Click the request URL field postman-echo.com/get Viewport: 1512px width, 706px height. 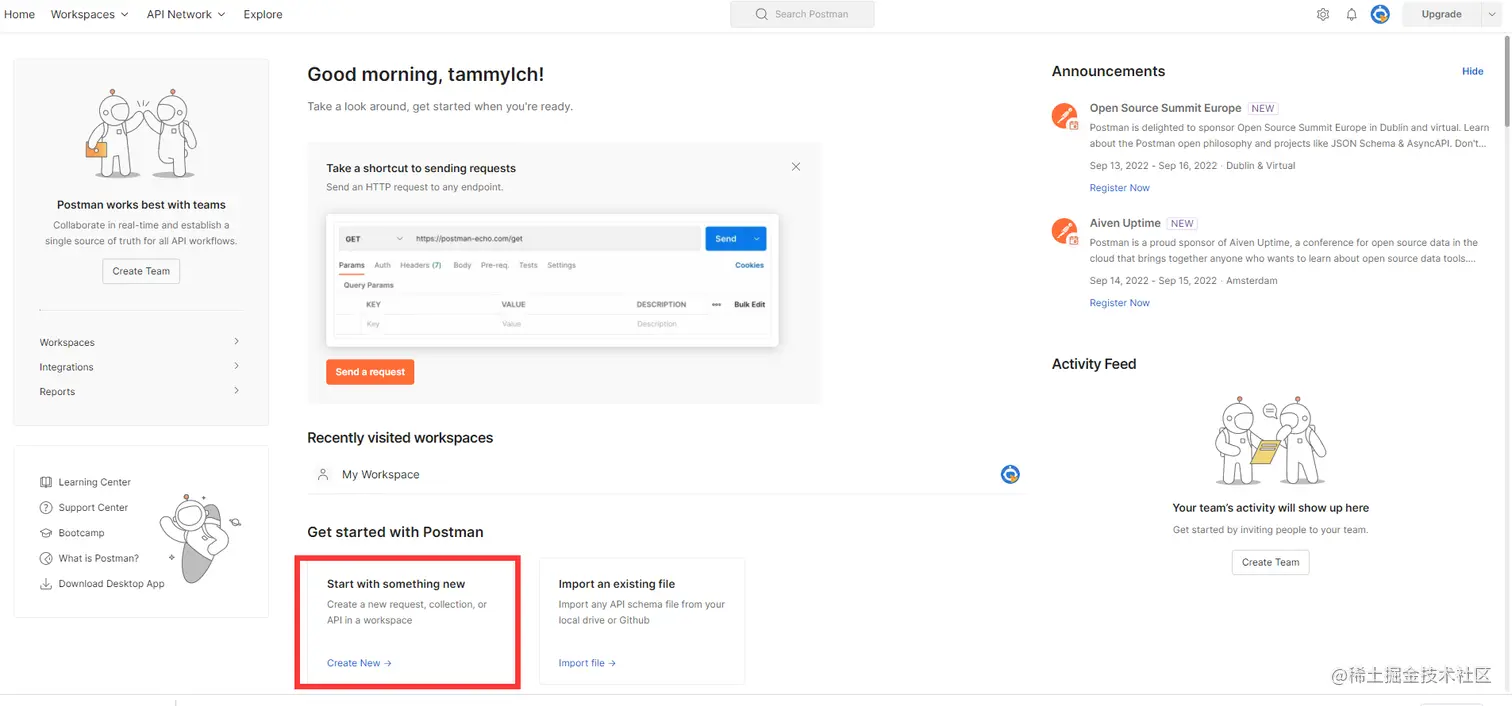coord(555,239)
